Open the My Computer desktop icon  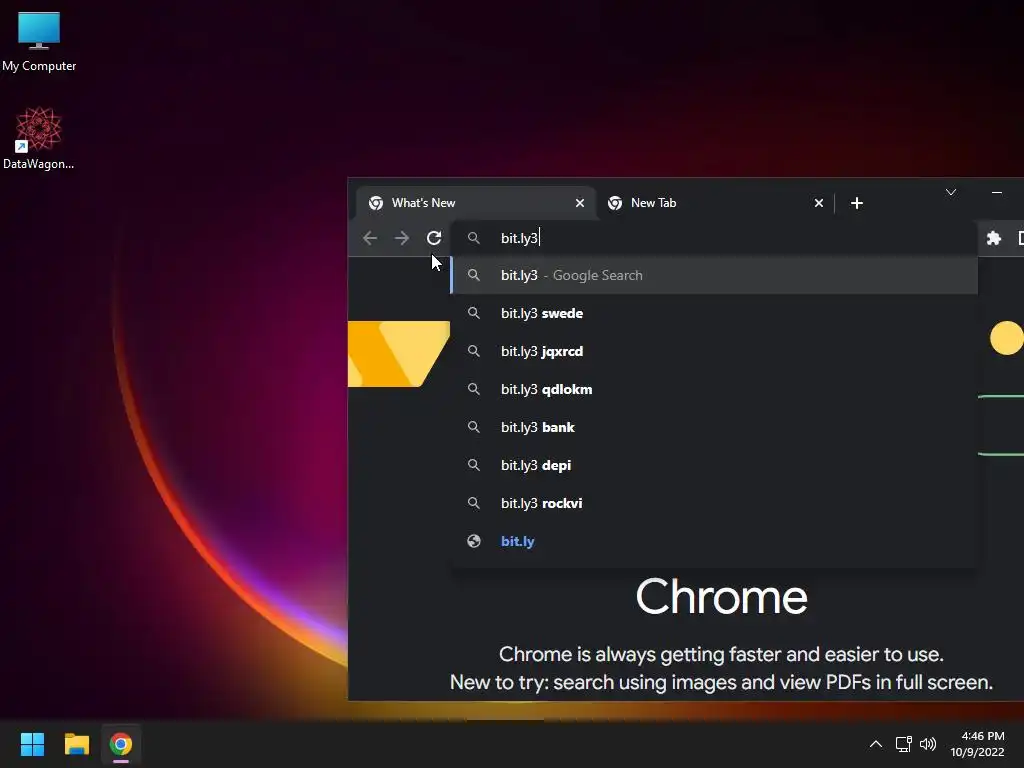[39, 41]
